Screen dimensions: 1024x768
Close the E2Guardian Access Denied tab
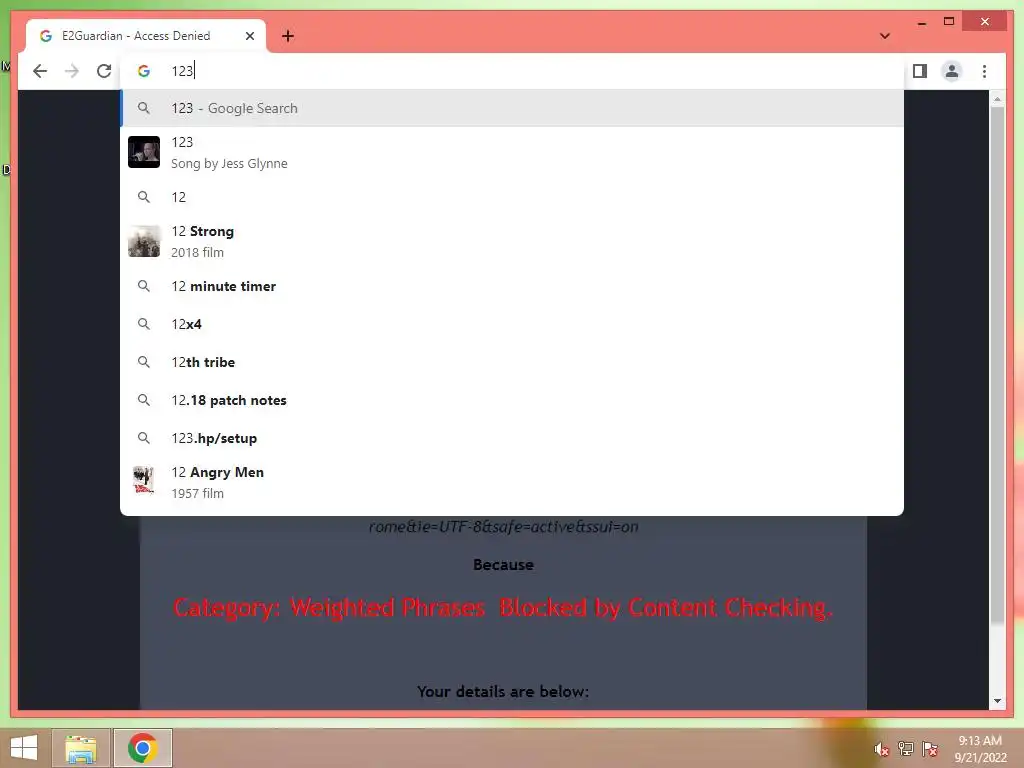249,36
